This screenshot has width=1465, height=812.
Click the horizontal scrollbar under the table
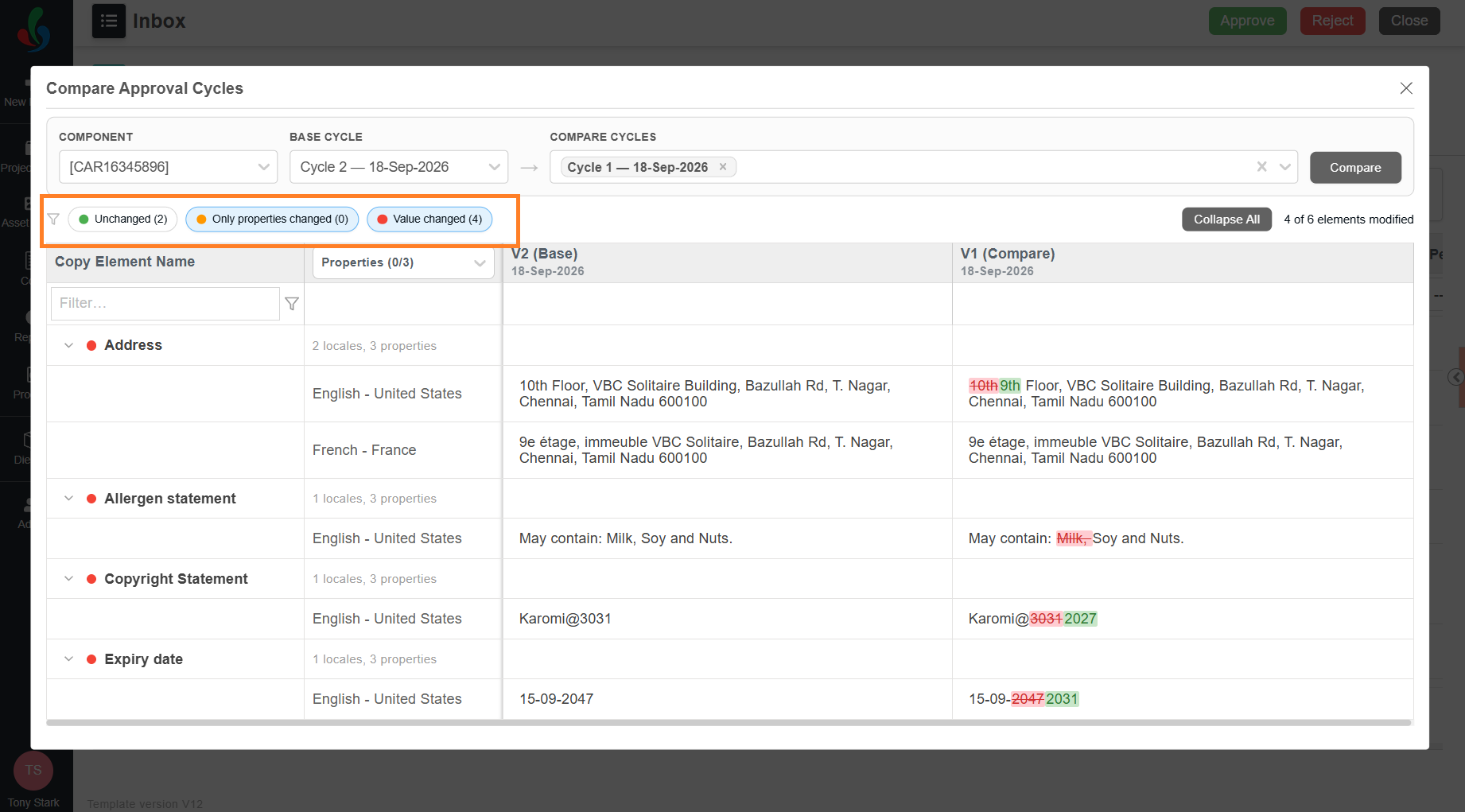(729, 723)
